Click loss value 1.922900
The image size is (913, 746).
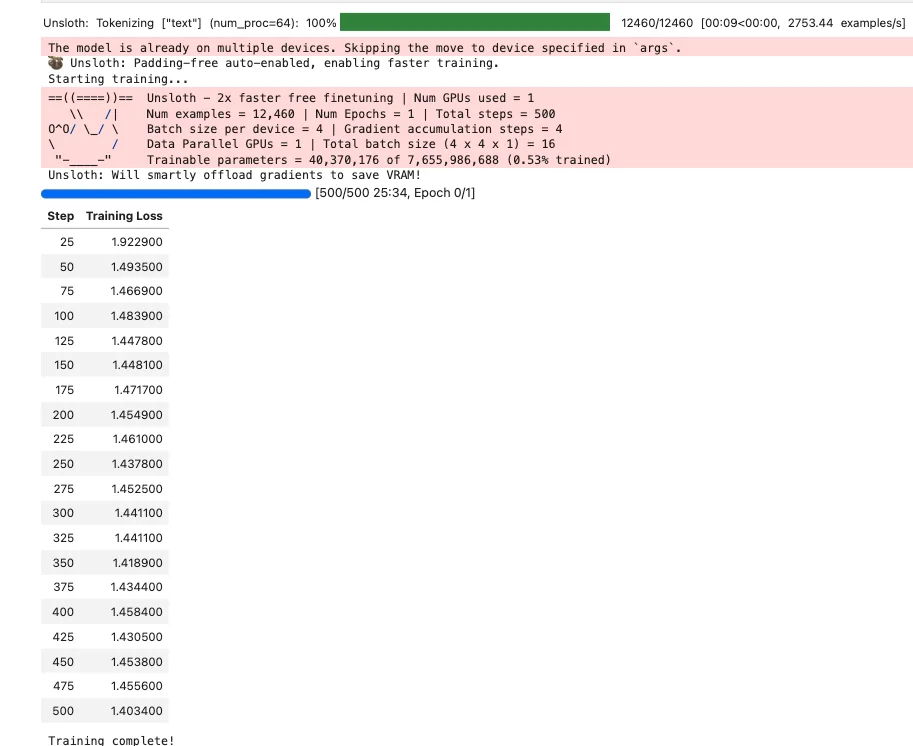point(137,242)
